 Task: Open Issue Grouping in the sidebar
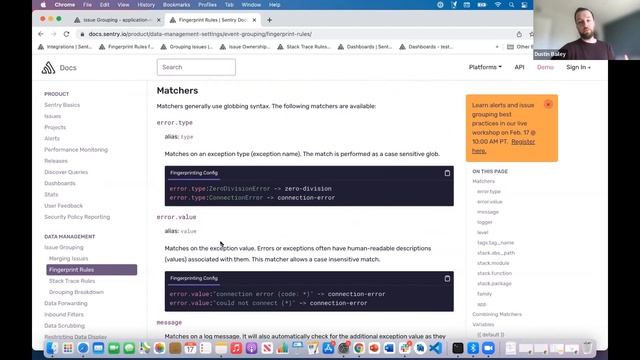tap(64, 247)
